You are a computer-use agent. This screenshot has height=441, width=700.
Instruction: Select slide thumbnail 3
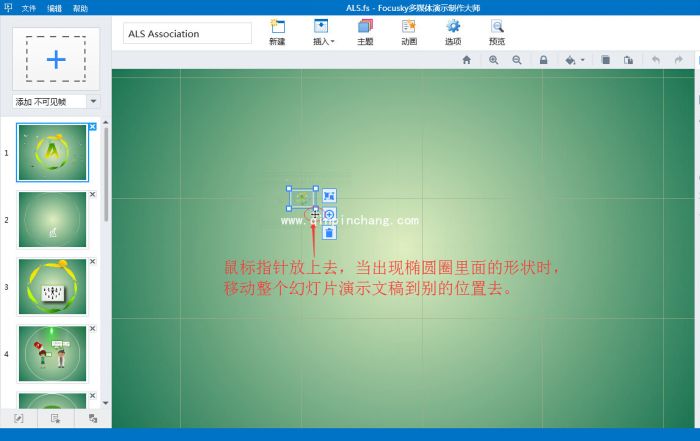pos(52,287)
